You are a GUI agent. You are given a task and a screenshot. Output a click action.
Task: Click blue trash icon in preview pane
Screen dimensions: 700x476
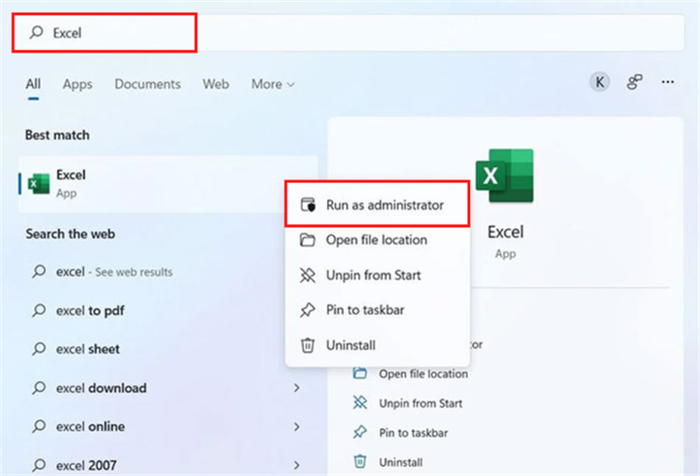360,461
